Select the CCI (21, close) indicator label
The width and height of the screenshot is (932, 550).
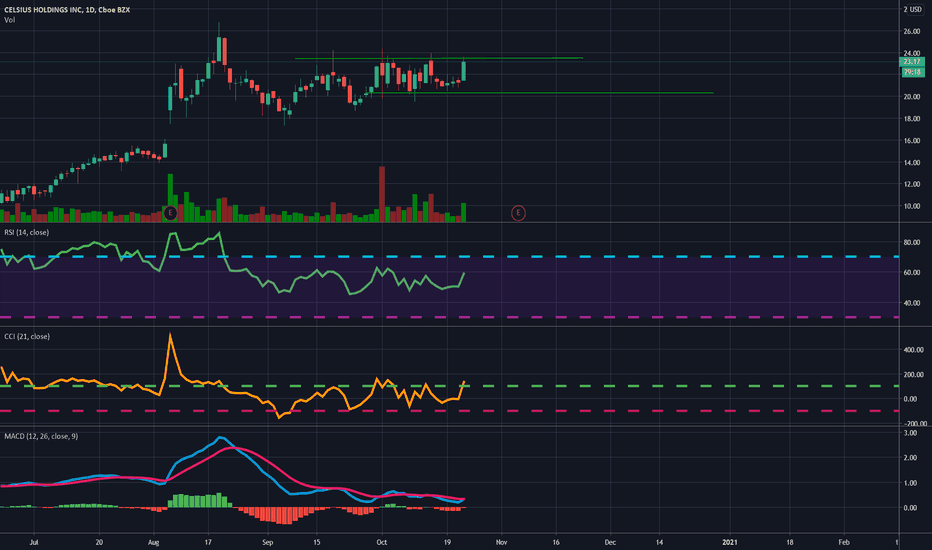pos(27,337)
